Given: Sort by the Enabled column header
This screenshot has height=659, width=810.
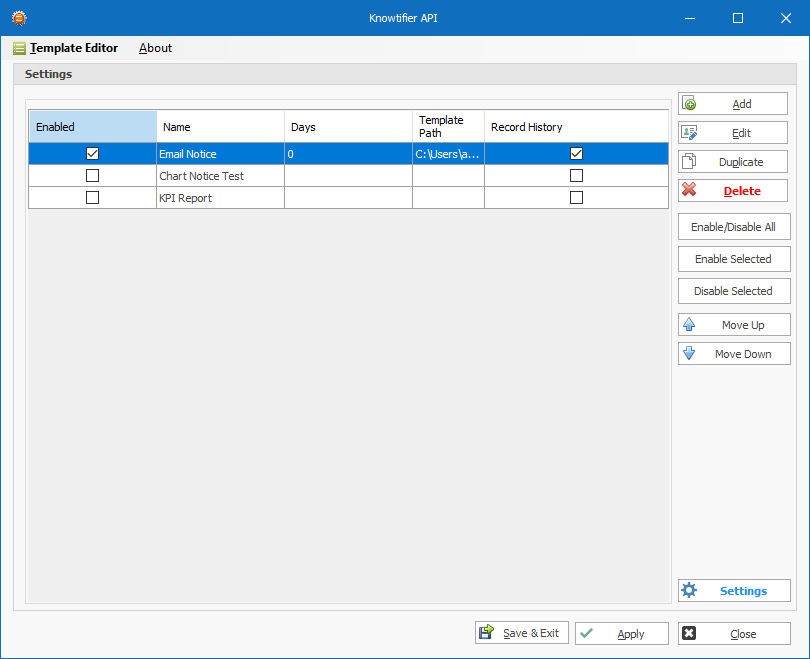Looking at the screenshot, I should pos(93,127).
